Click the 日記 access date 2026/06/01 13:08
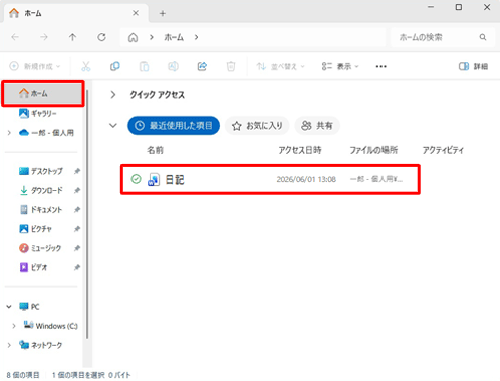 pyautogui.click(x=306, y=179)
